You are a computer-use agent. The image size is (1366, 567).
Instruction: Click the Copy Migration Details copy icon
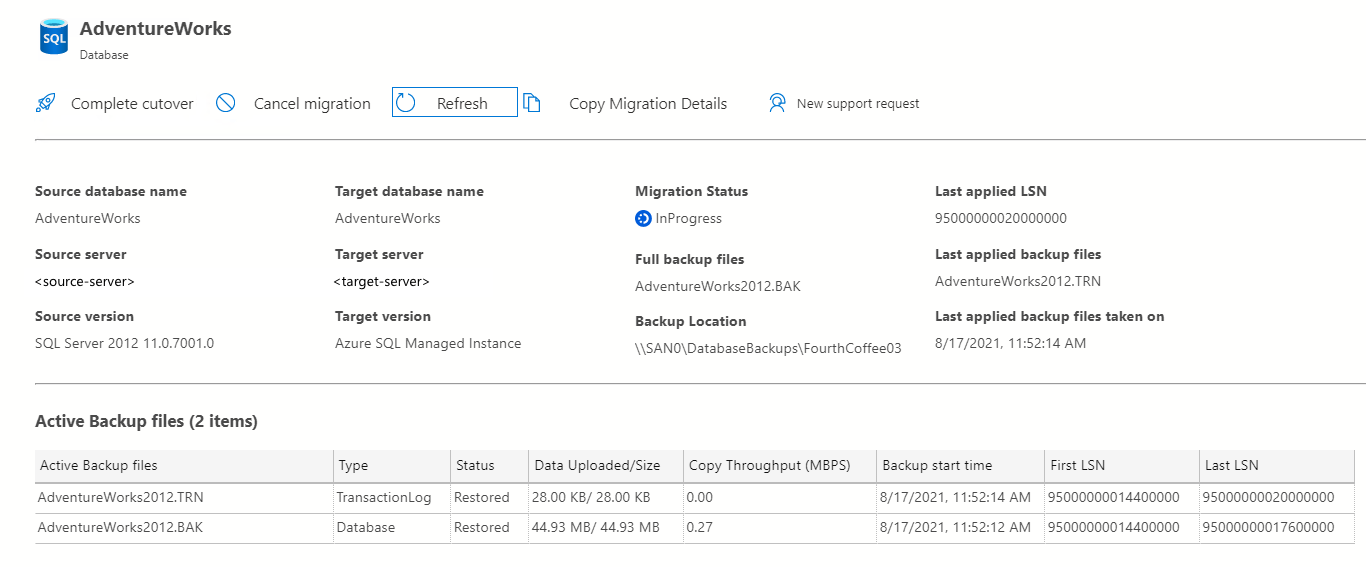pos(532,103)
